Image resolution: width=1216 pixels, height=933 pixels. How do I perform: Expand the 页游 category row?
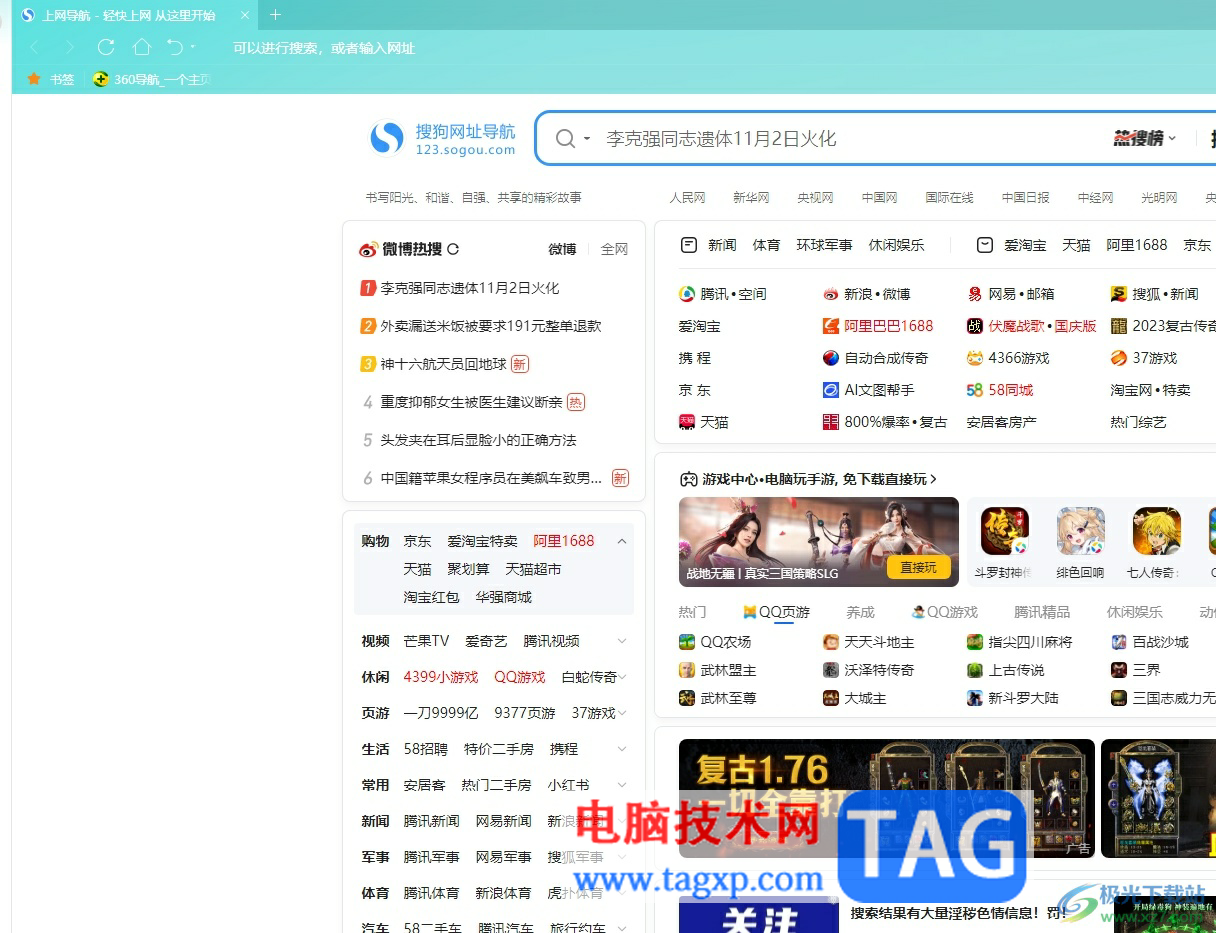[622, 713]
